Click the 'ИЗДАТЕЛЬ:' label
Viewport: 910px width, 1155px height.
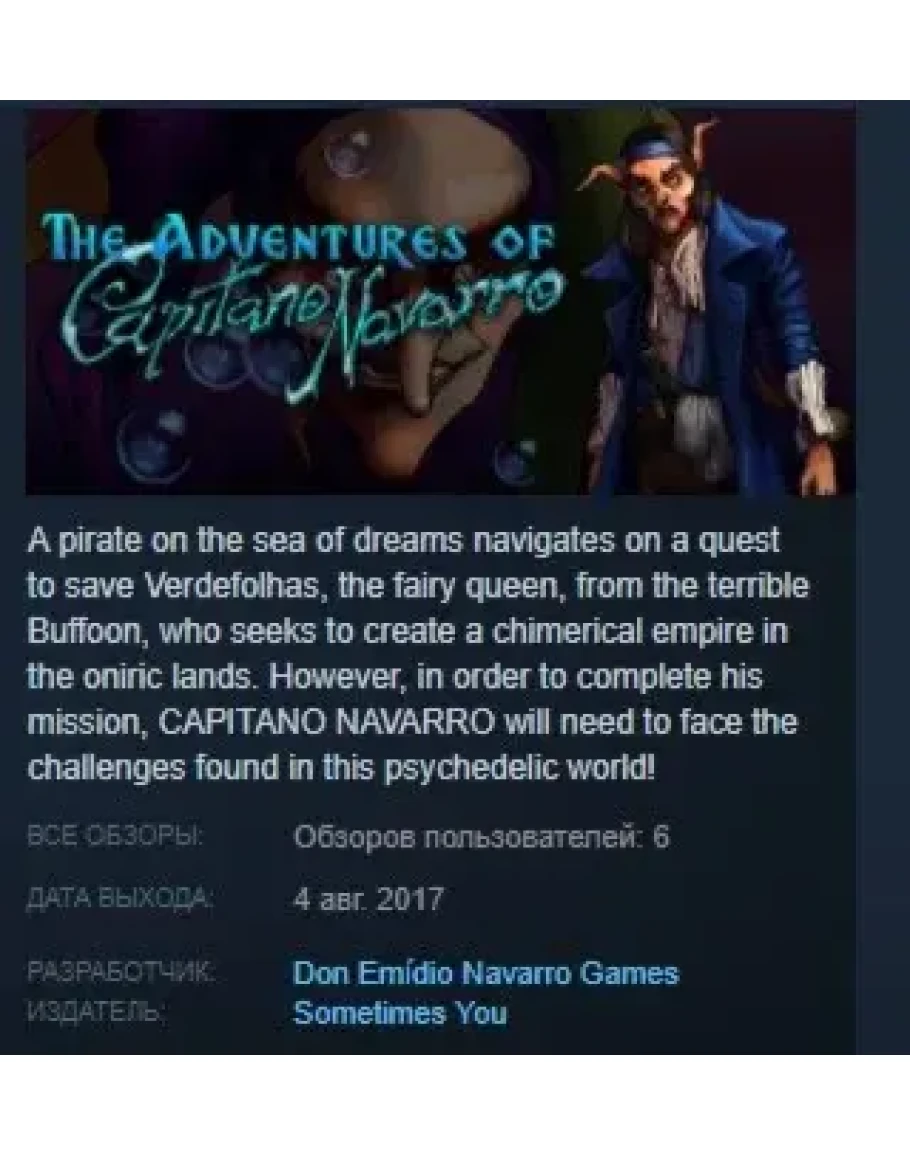tap(96, 1012)
